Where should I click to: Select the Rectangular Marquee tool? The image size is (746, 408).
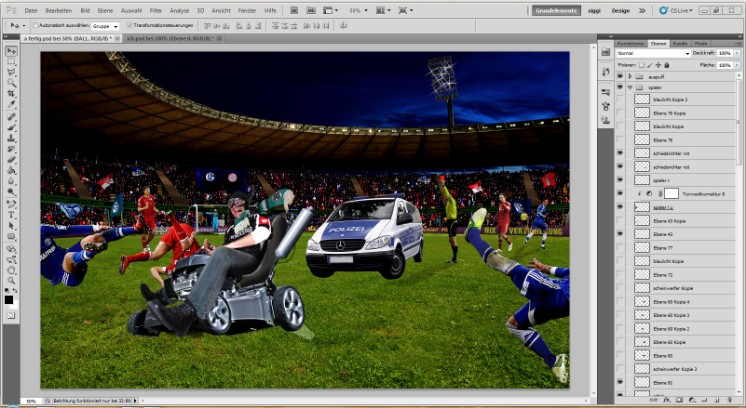11,61
